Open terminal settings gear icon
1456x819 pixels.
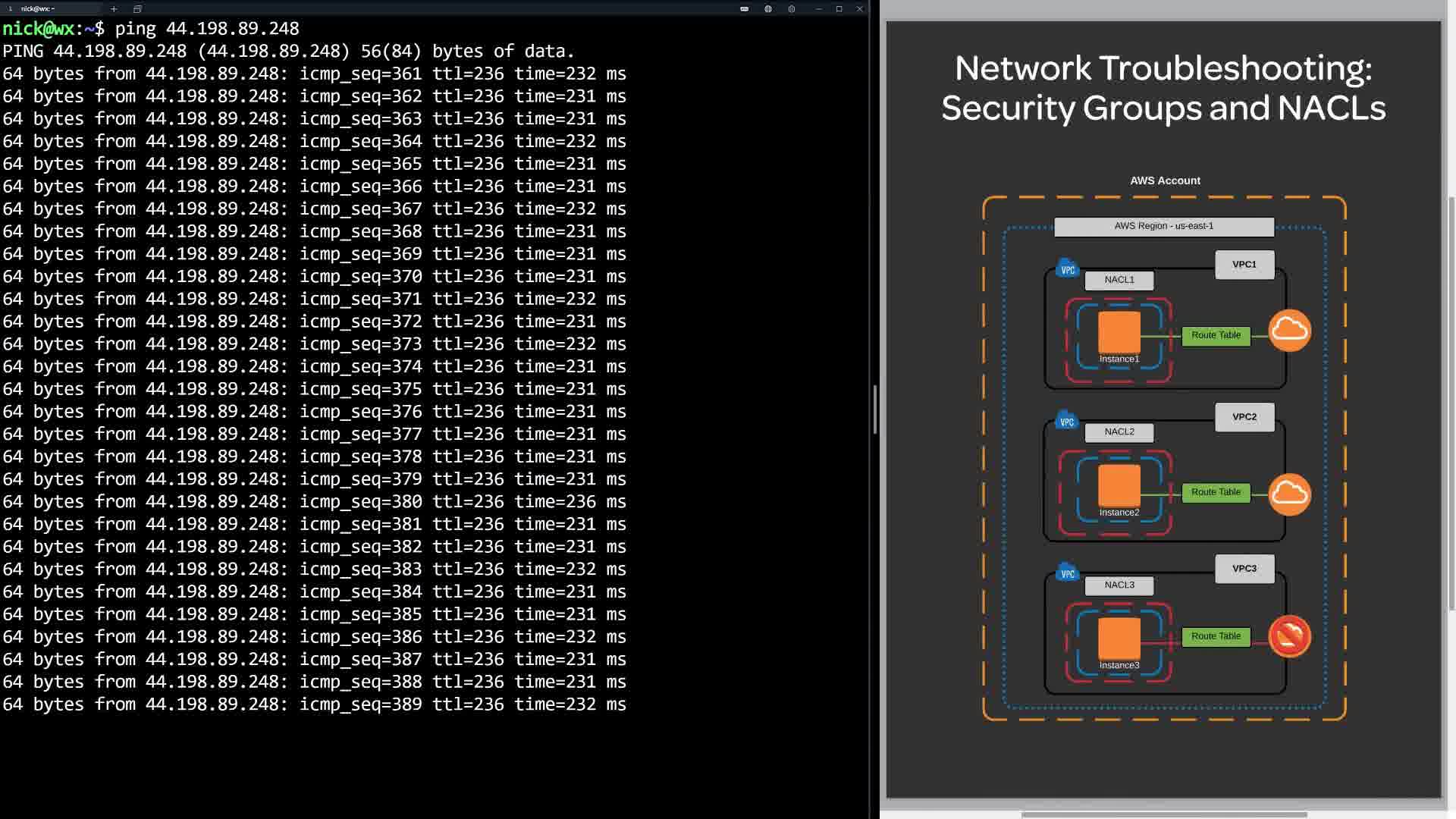pyautogui.click(x=792, y=9)
